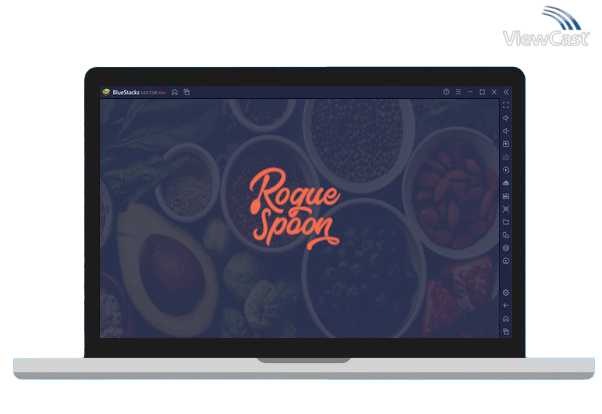Collapse the side toolbar with double chevron
The width and height of the screenshot is (602, 414).
pos(506,92)
